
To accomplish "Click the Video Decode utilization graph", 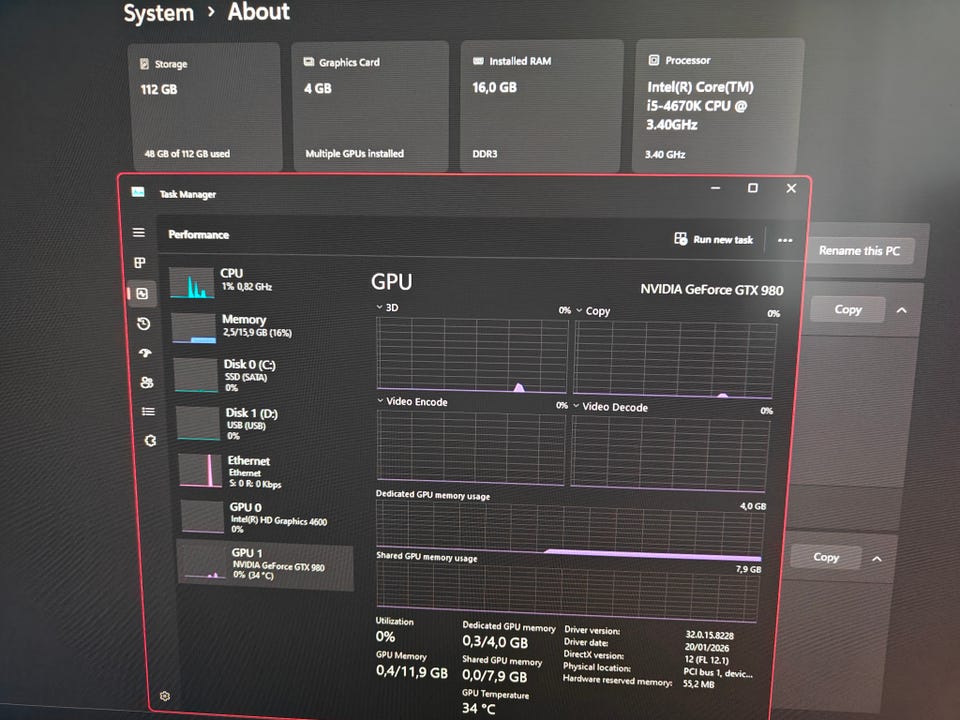I will pyautogui.click(x=670, y=453).
